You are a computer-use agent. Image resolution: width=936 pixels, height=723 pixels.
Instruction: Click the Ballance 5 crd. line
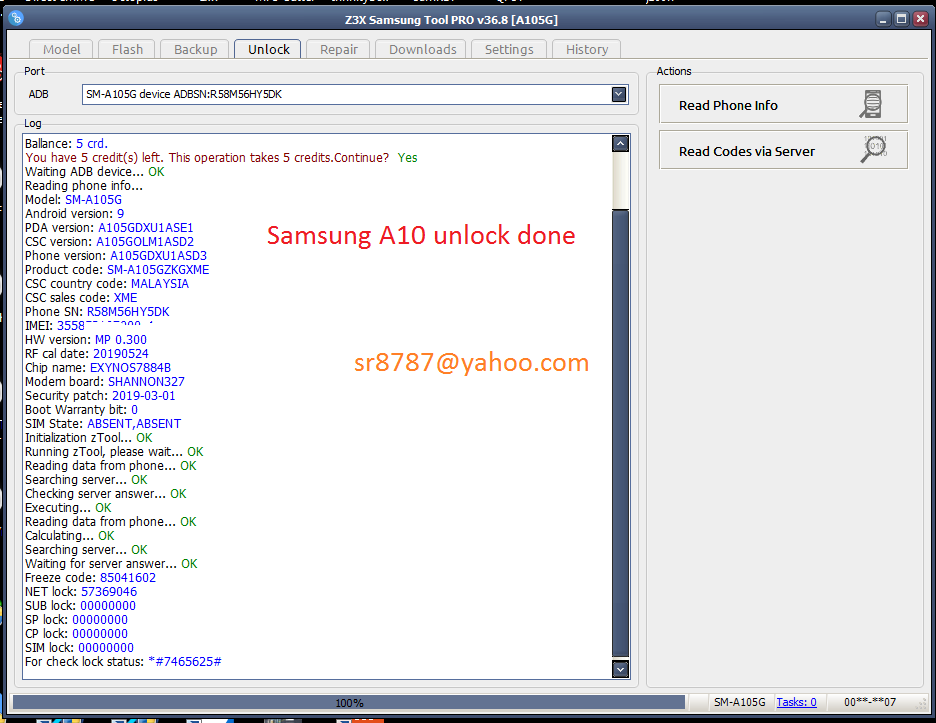(x=66, y=144)
